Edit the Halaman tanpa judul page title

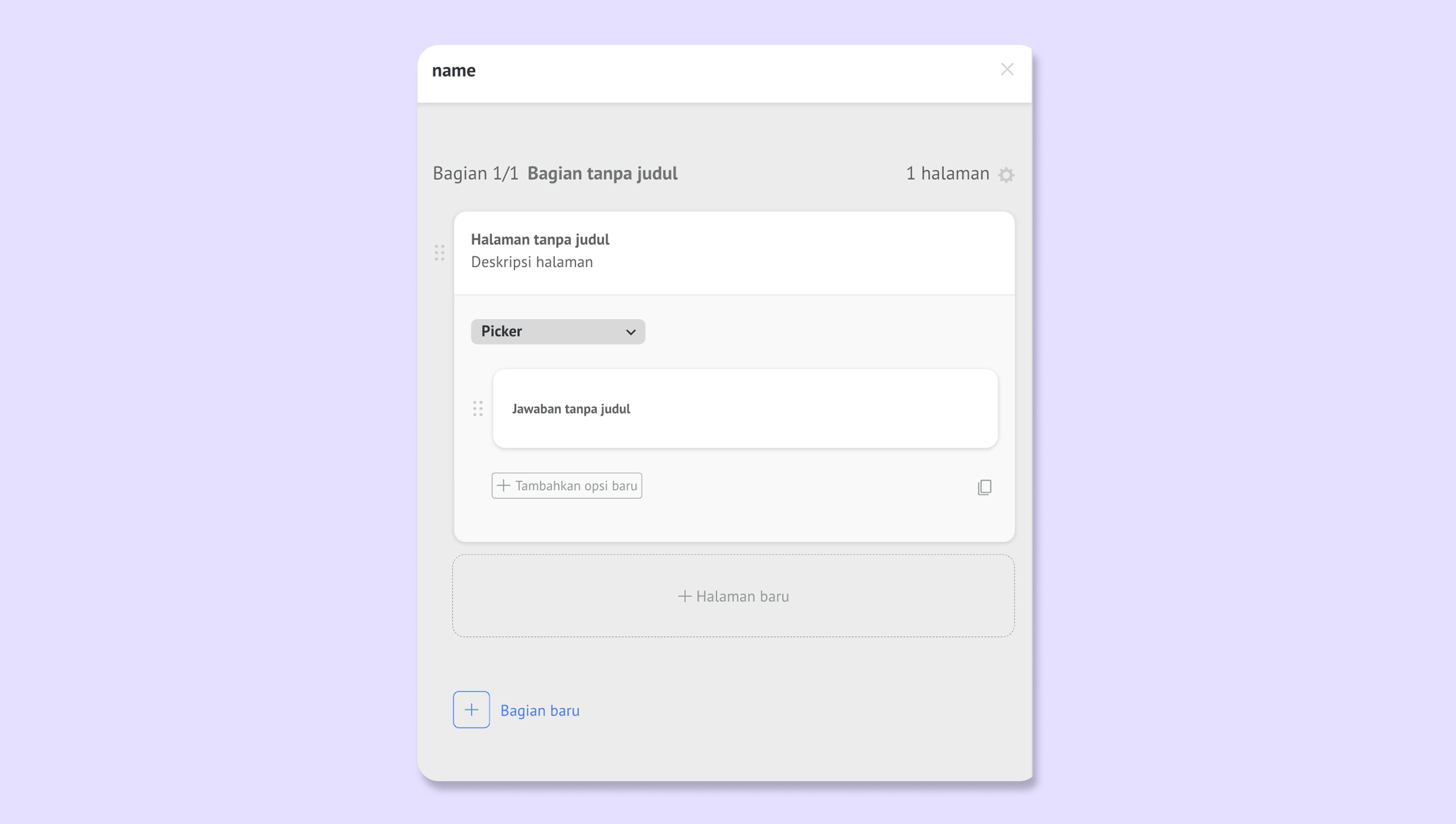540,239
